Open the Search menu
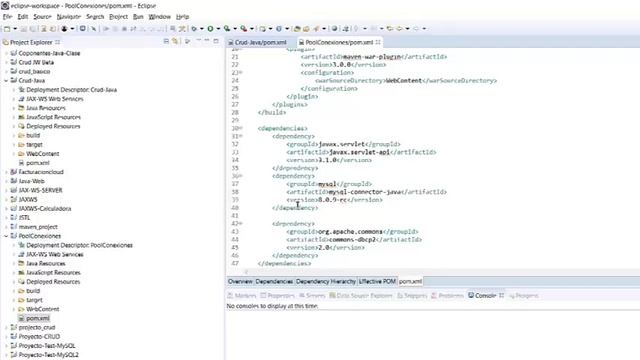Image resolution: width=640 pixels, height=360 pixels. (95, 17)
